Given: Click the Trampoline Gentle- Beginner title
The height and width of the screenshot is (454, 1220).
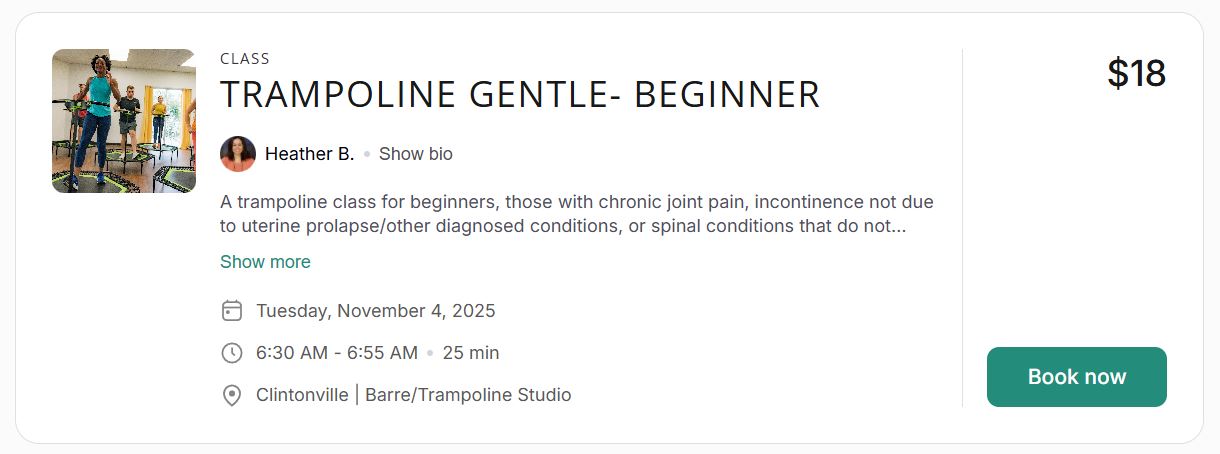Looking at the screenshot, I should point(519,95).
